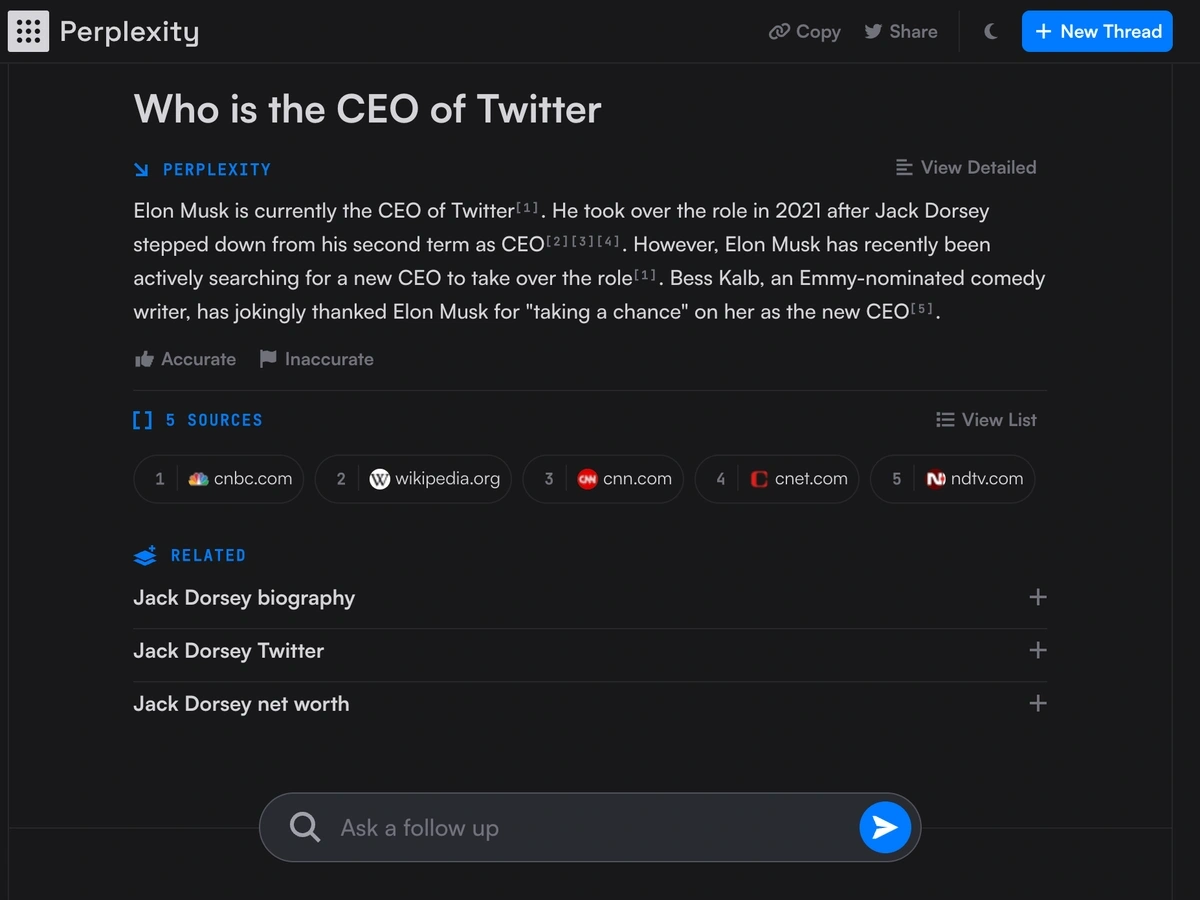Focus the Ask a follow up field

point(590,828)
